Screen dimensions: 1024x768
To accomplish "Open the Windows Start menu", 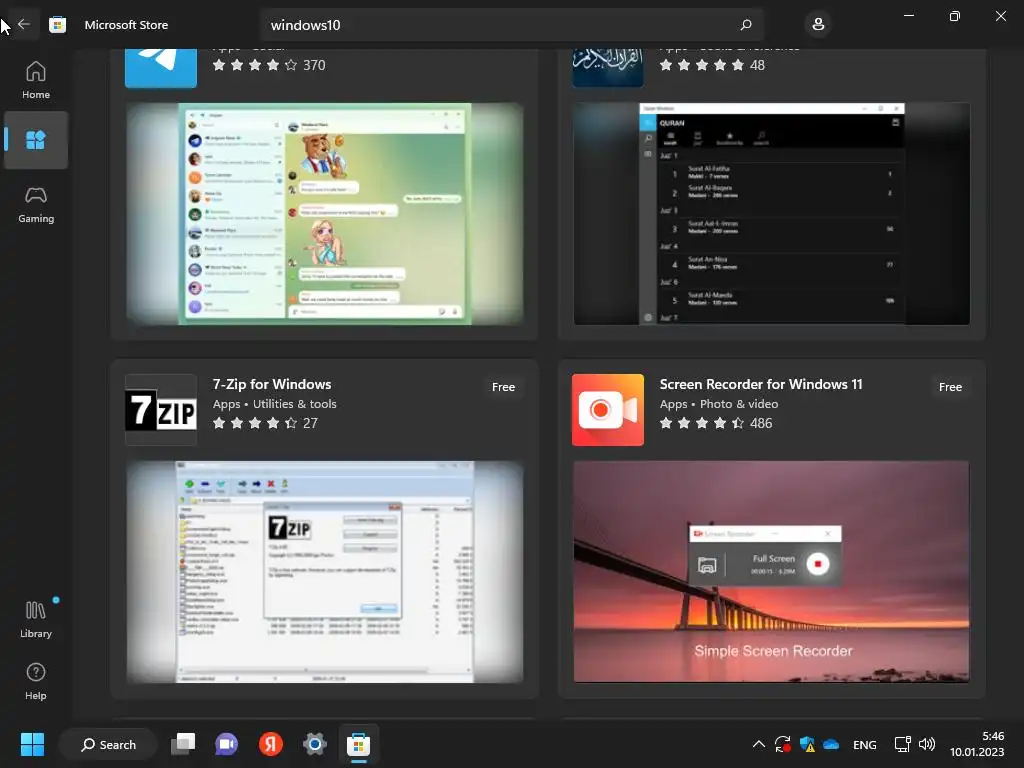I will pos(32,744).
